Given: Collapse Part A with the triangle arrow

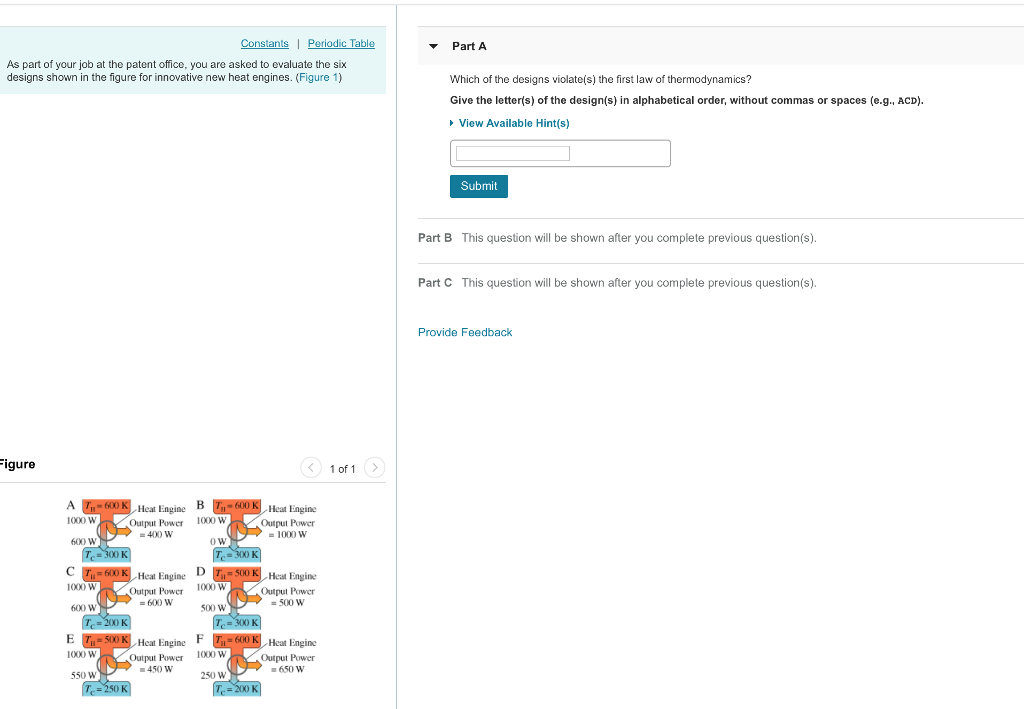Looking at the screenshot, I should click(x=433, y=46).
